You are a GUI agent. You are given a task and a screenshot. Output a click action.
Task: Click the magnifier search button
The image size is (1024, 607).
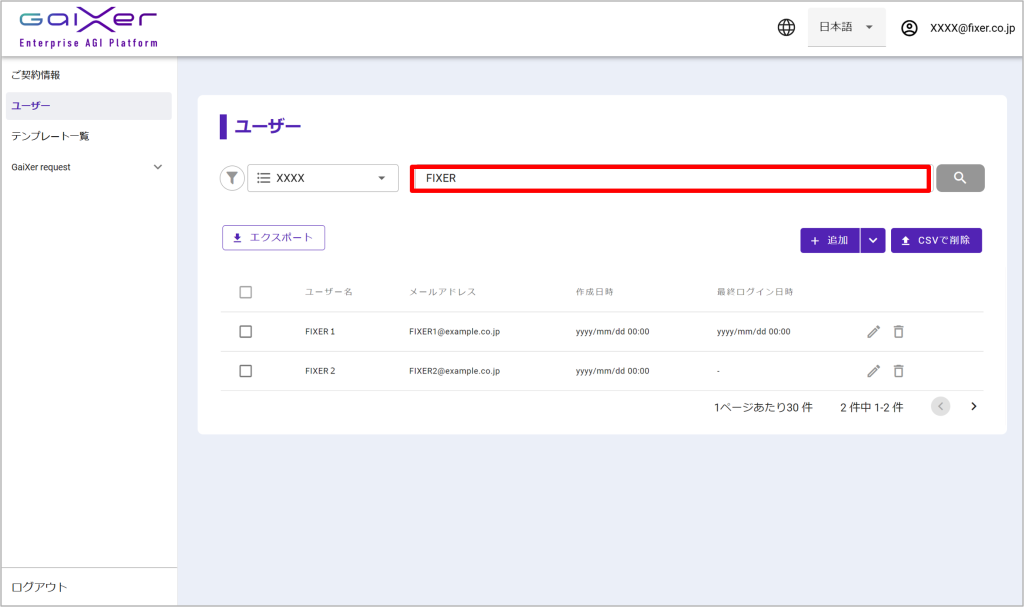[x=960, y=178]
